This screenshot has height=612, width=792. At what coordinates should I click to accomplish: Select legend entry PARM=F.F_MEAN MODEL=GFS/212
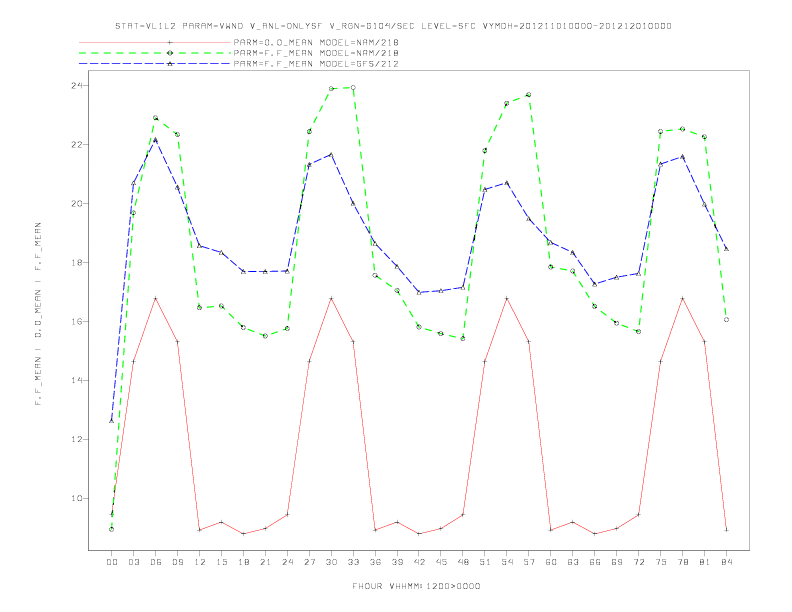pyautogui.click(x=316, y=64)
